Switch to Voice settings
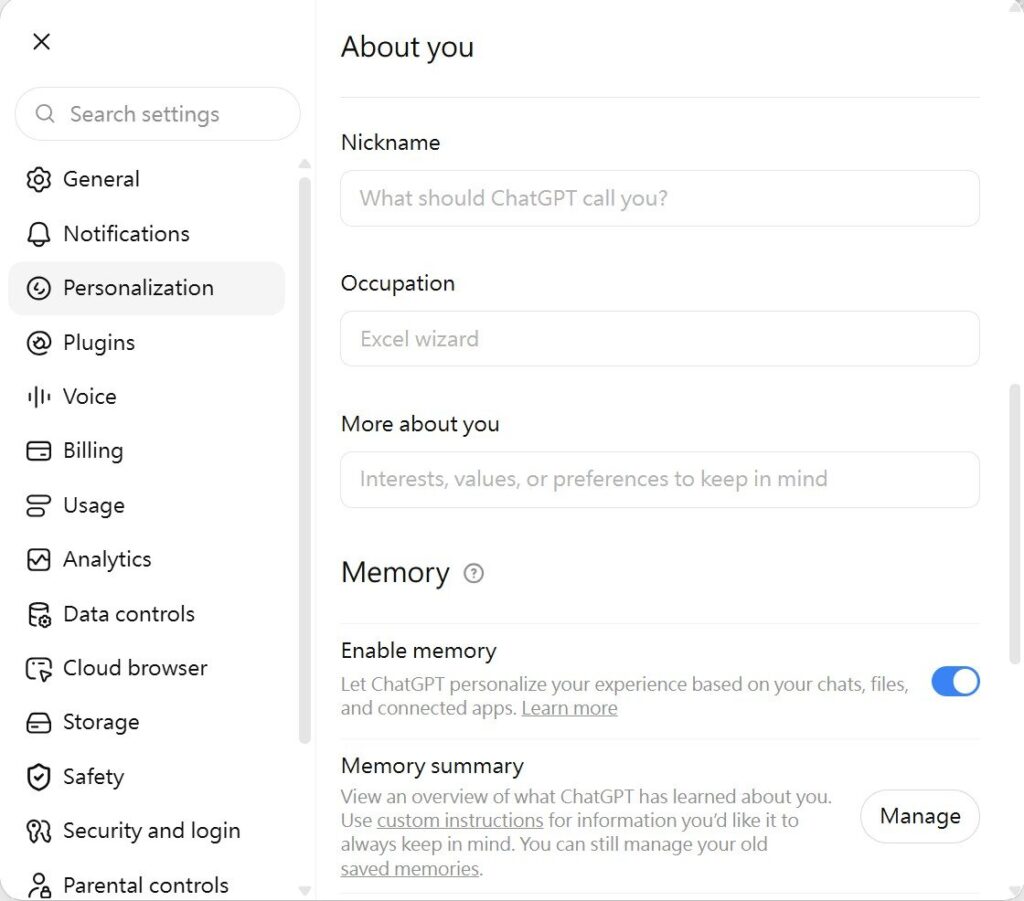Viewport: 1024px width, 901px height. [146, 396]
